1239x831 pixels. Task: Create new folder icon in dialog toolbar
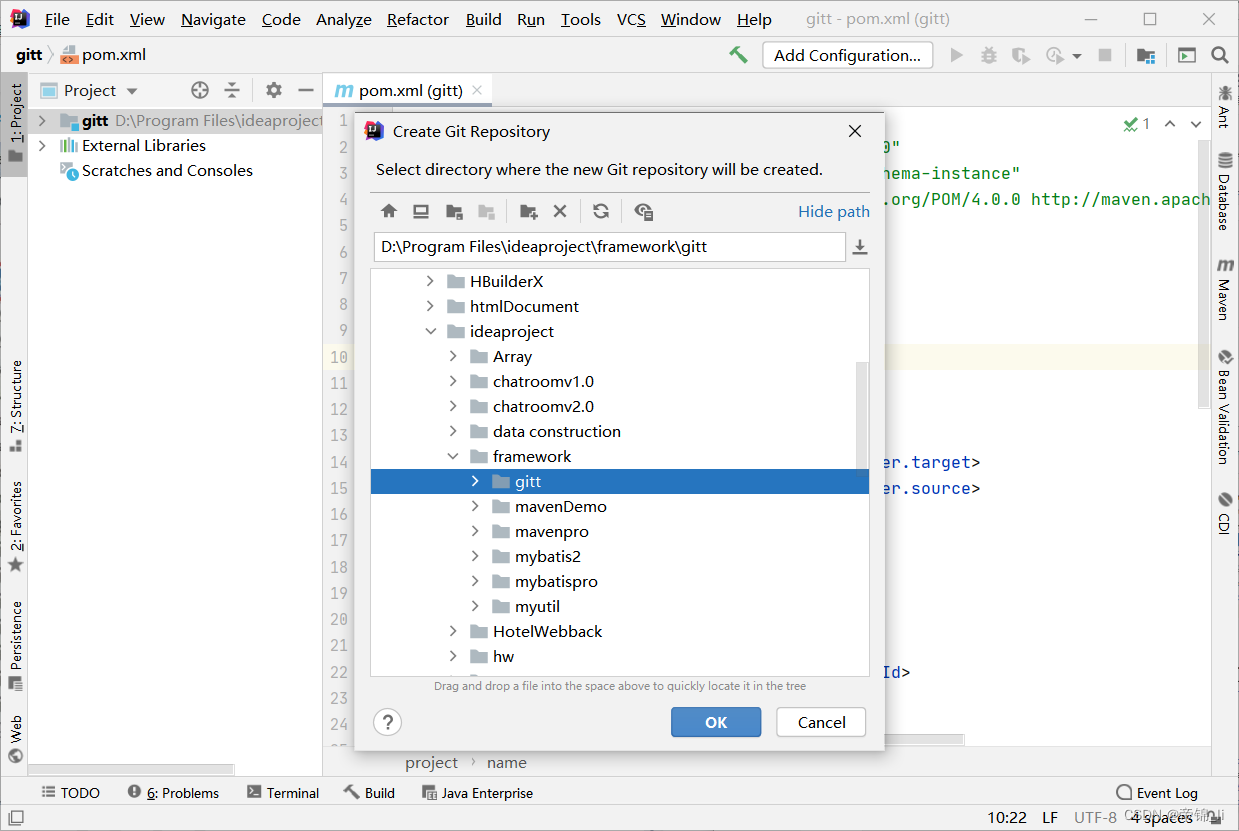pyautogui.click(x=529, y=211)
